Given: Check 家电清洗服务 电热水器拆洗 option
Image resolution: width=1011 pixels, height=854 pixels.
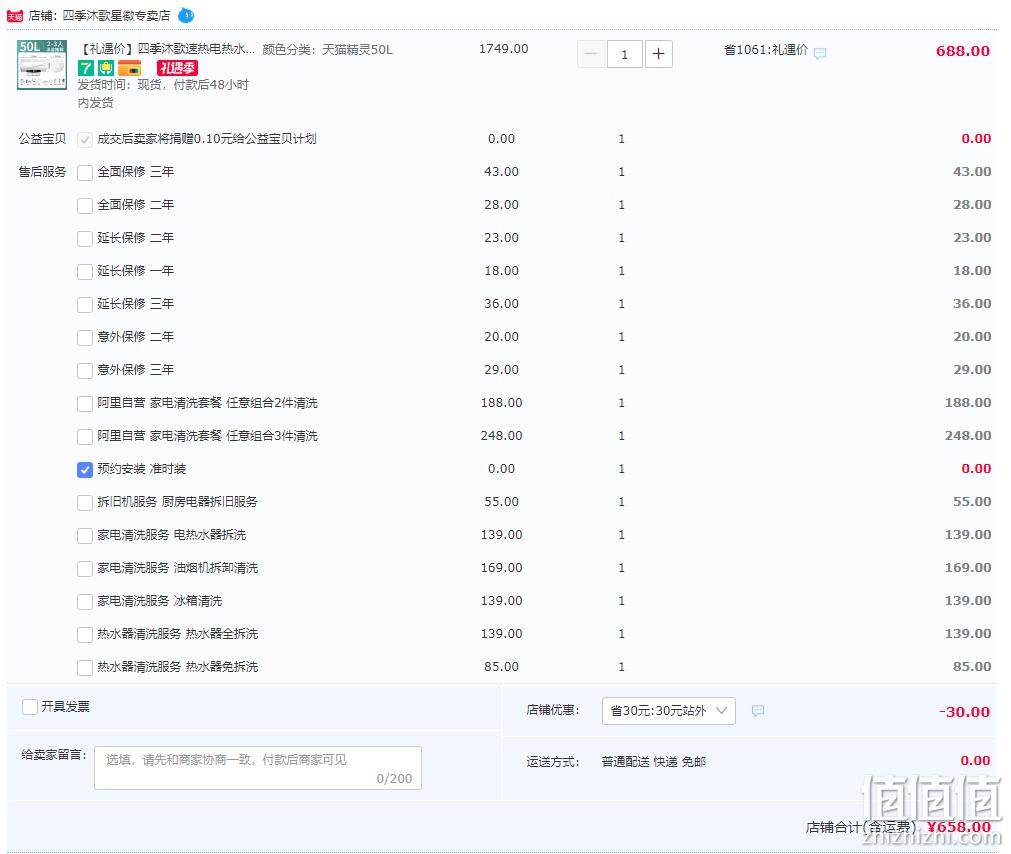Looking at the screenshot, I should click(84, 536).
